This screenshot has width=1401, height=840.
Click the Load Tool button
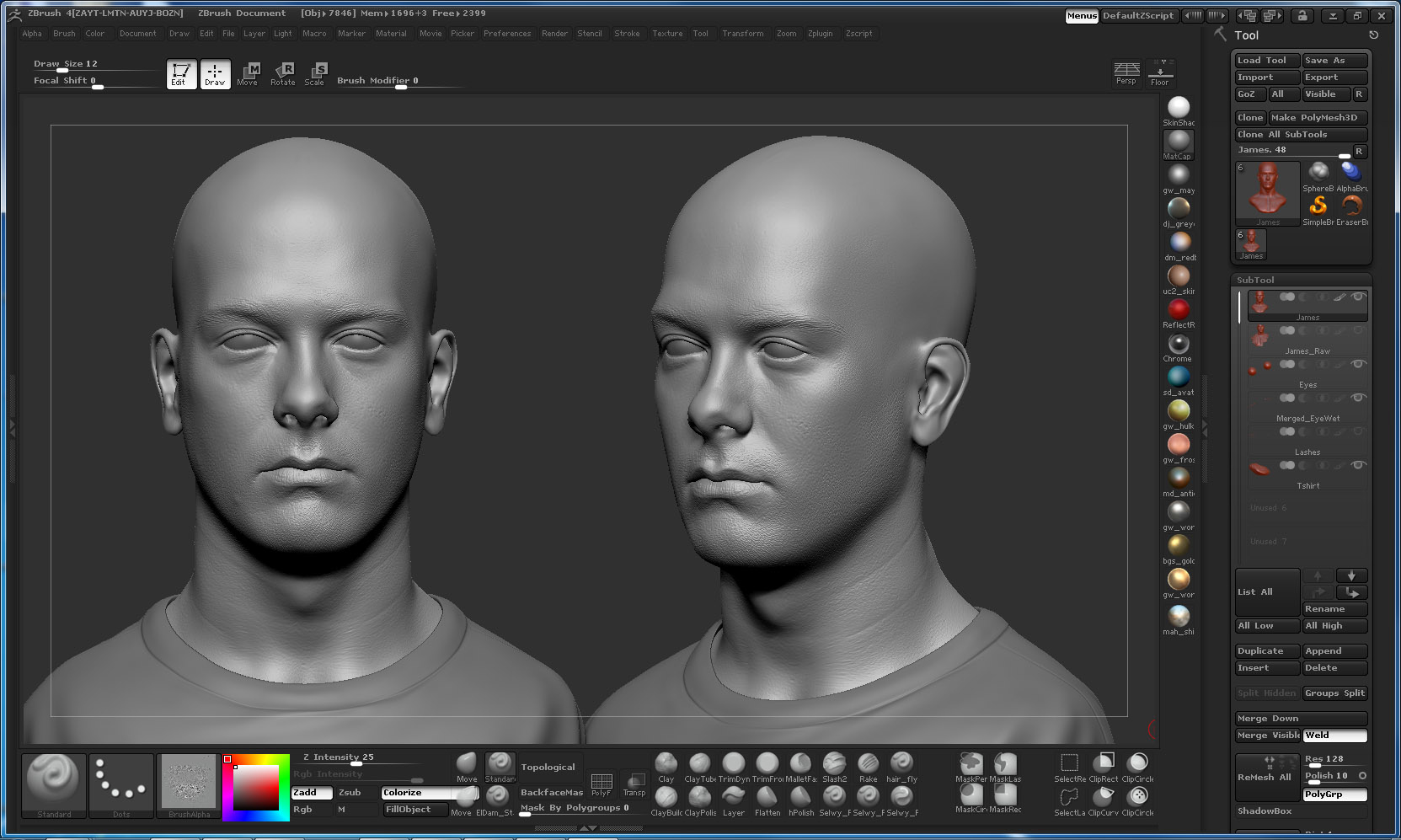[x=1267, y=61]
